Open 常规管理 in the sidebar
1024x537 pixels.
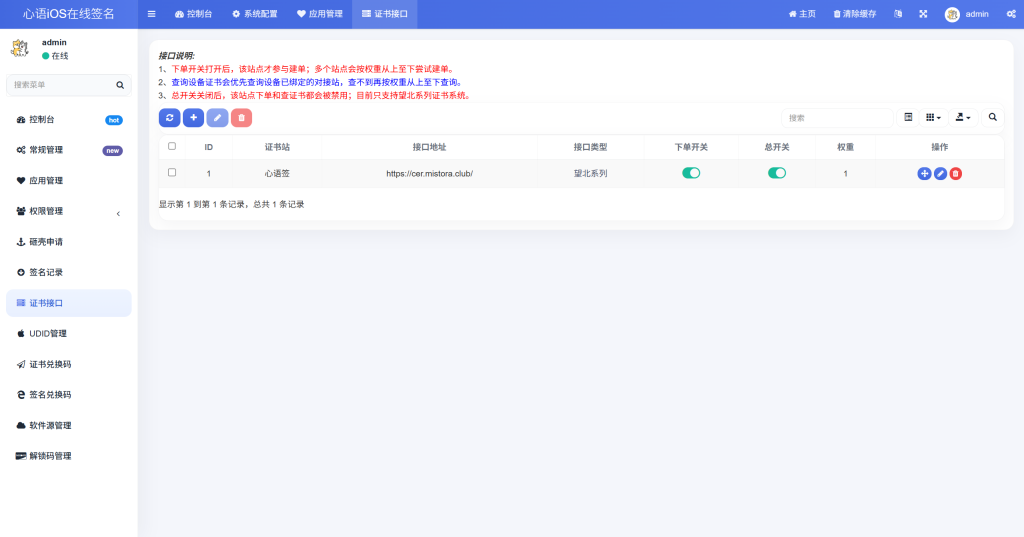69,150
